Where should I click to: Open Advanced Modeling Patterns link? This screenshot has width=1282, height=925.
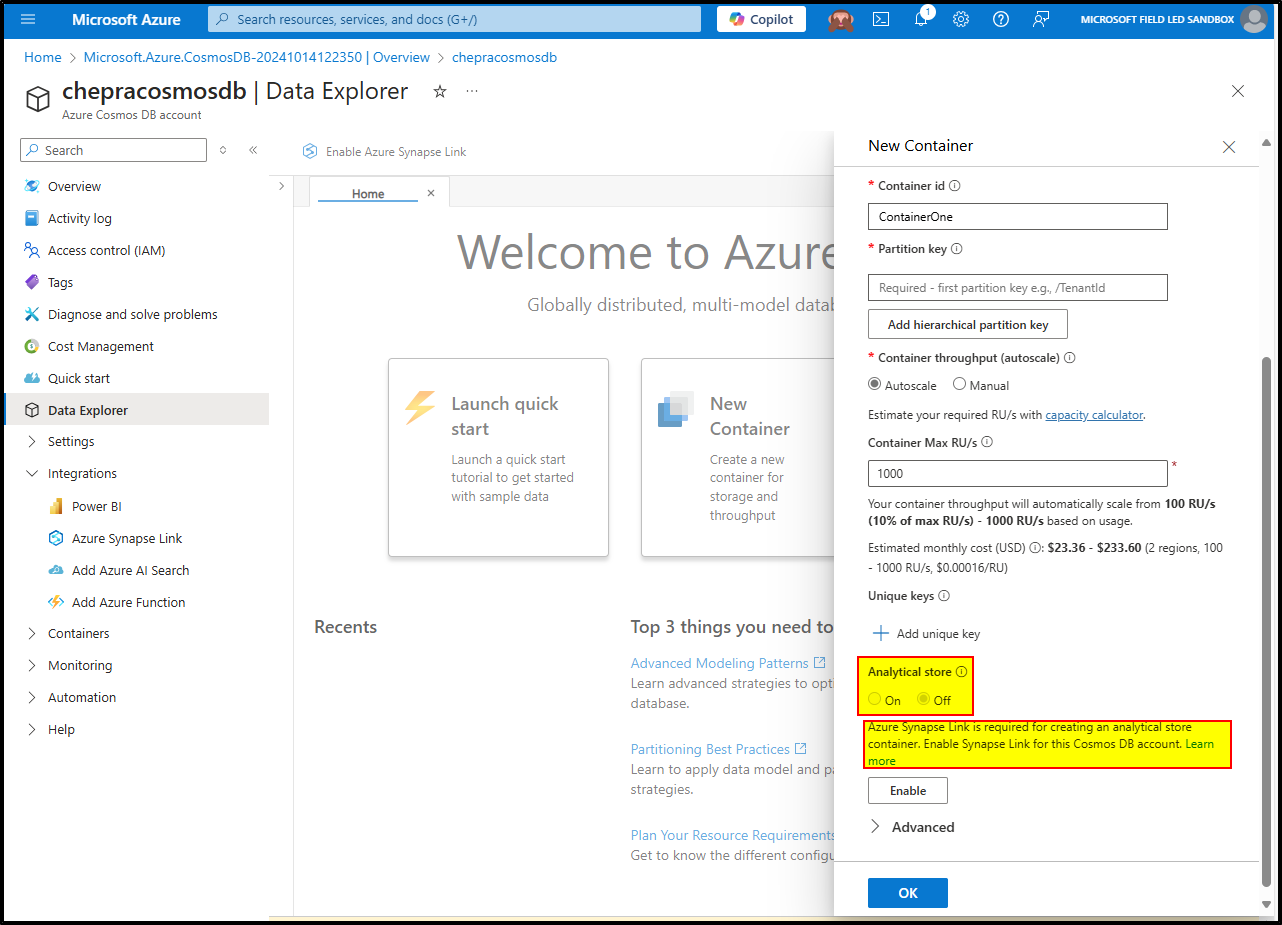(728, 663)
